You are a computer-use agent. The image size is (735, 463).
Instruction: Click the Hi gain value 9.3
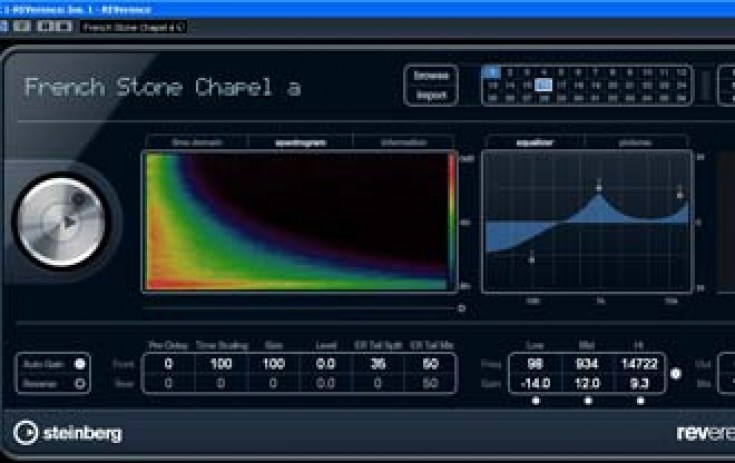pyautogui.click(x=638, y=383)
